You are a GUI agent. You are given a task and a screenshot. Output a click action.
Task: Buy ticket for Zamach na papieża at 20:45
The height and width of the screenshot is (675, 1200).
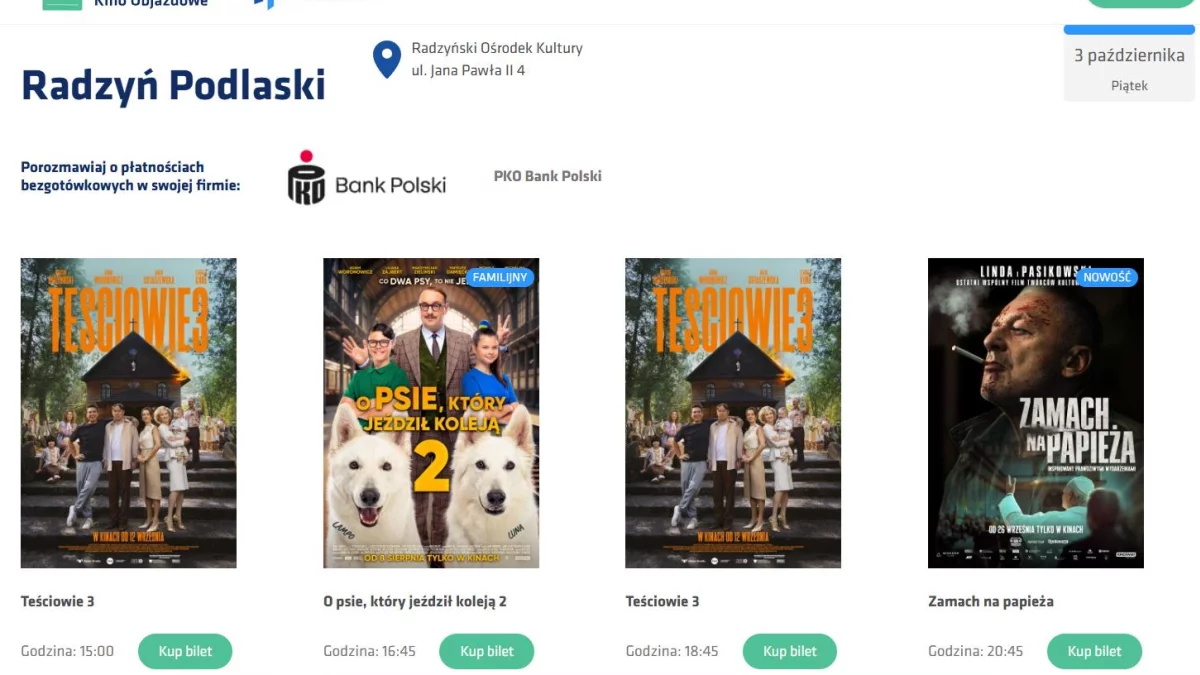pos(1094,651)
